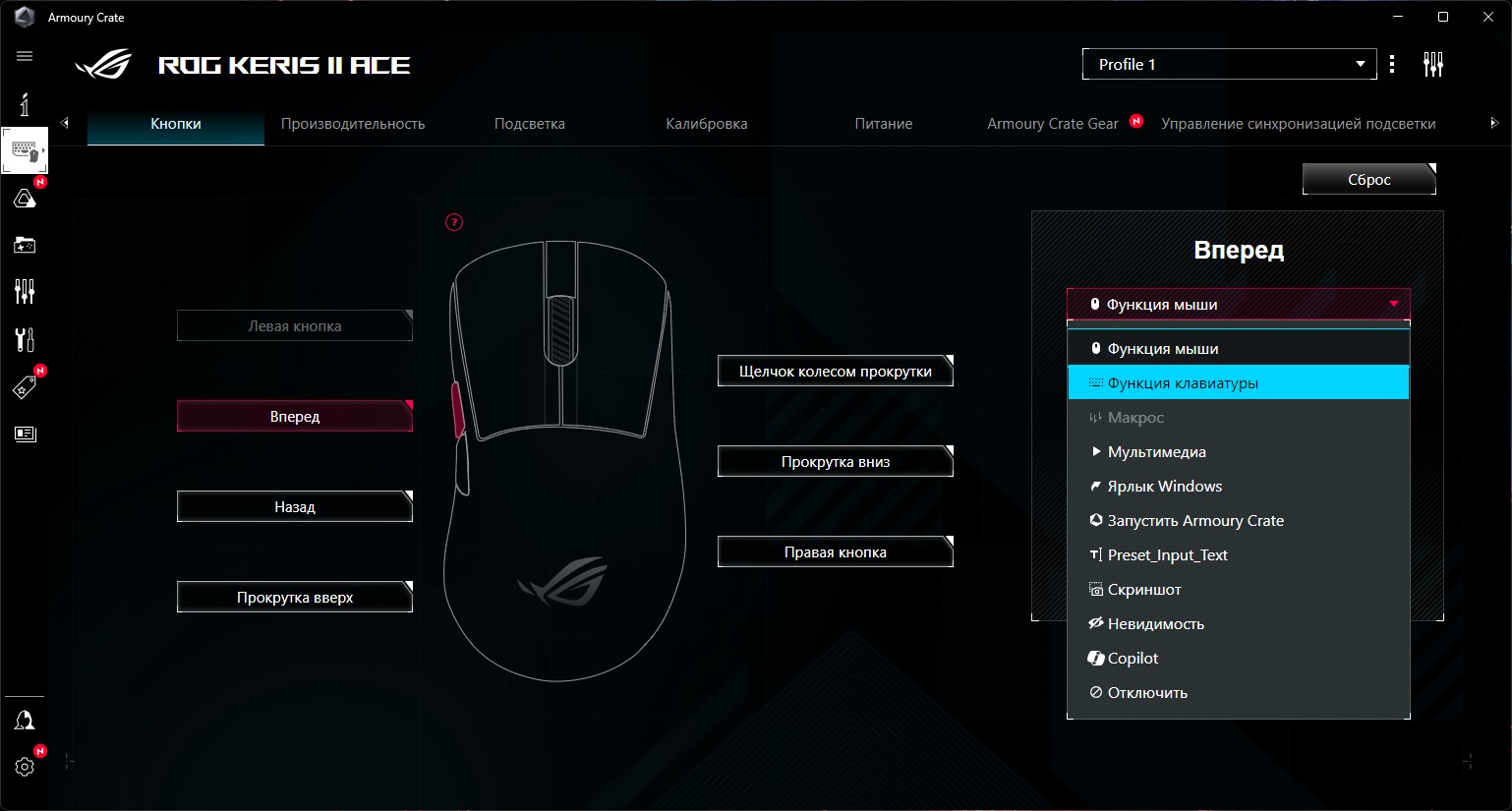Open the Калибровка tab
The image size is (1512, 811).
[x=707, y=124]
